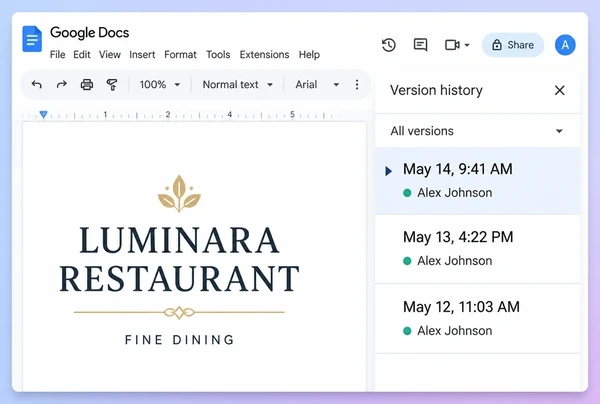Click Alex Johnson under May 13 version
The width and height of the screenshot is (600, 404).
(455, 261)
